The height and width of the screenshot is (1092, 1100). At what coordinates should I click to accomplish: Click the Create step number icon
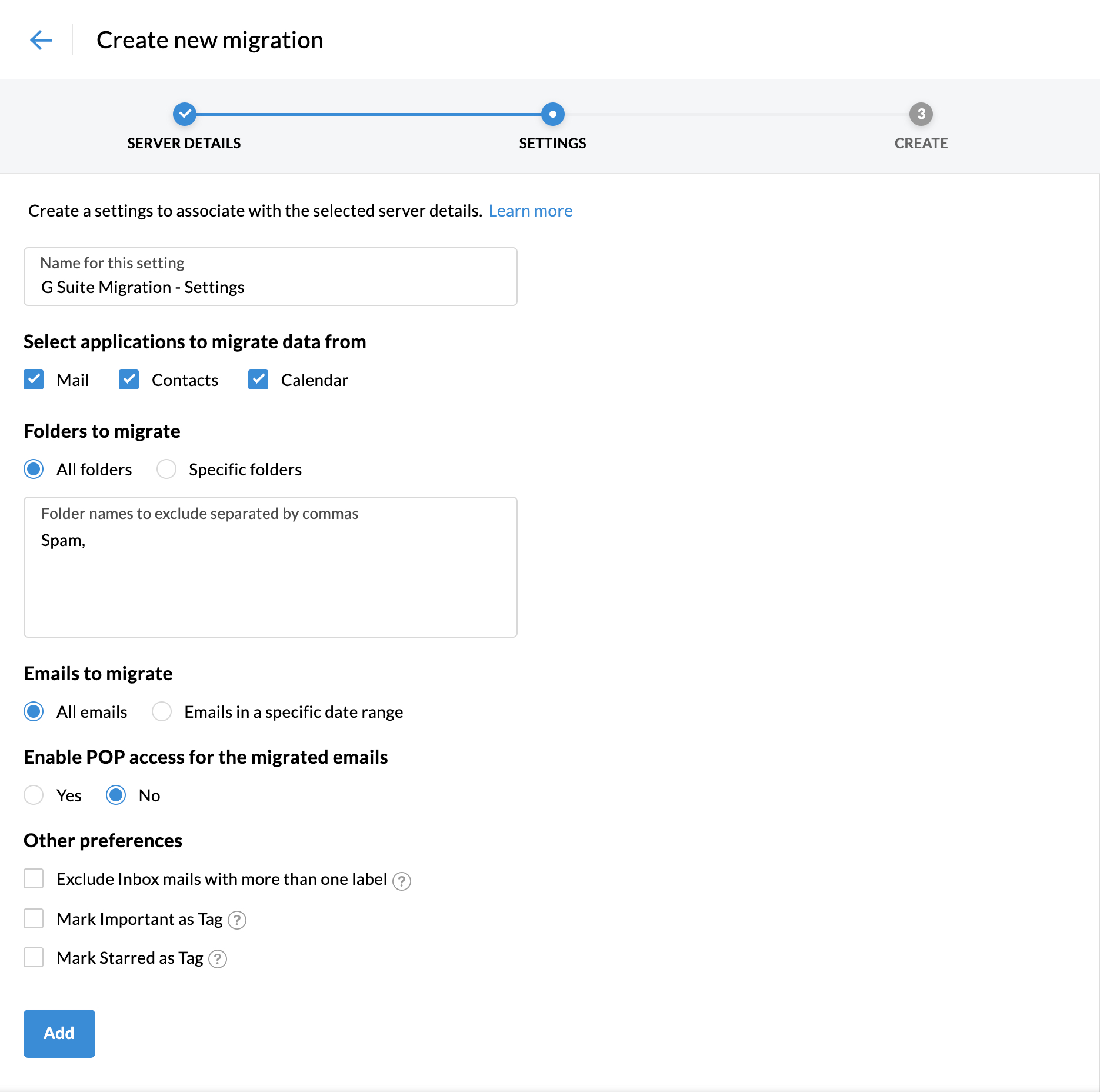tap(920, 114)
